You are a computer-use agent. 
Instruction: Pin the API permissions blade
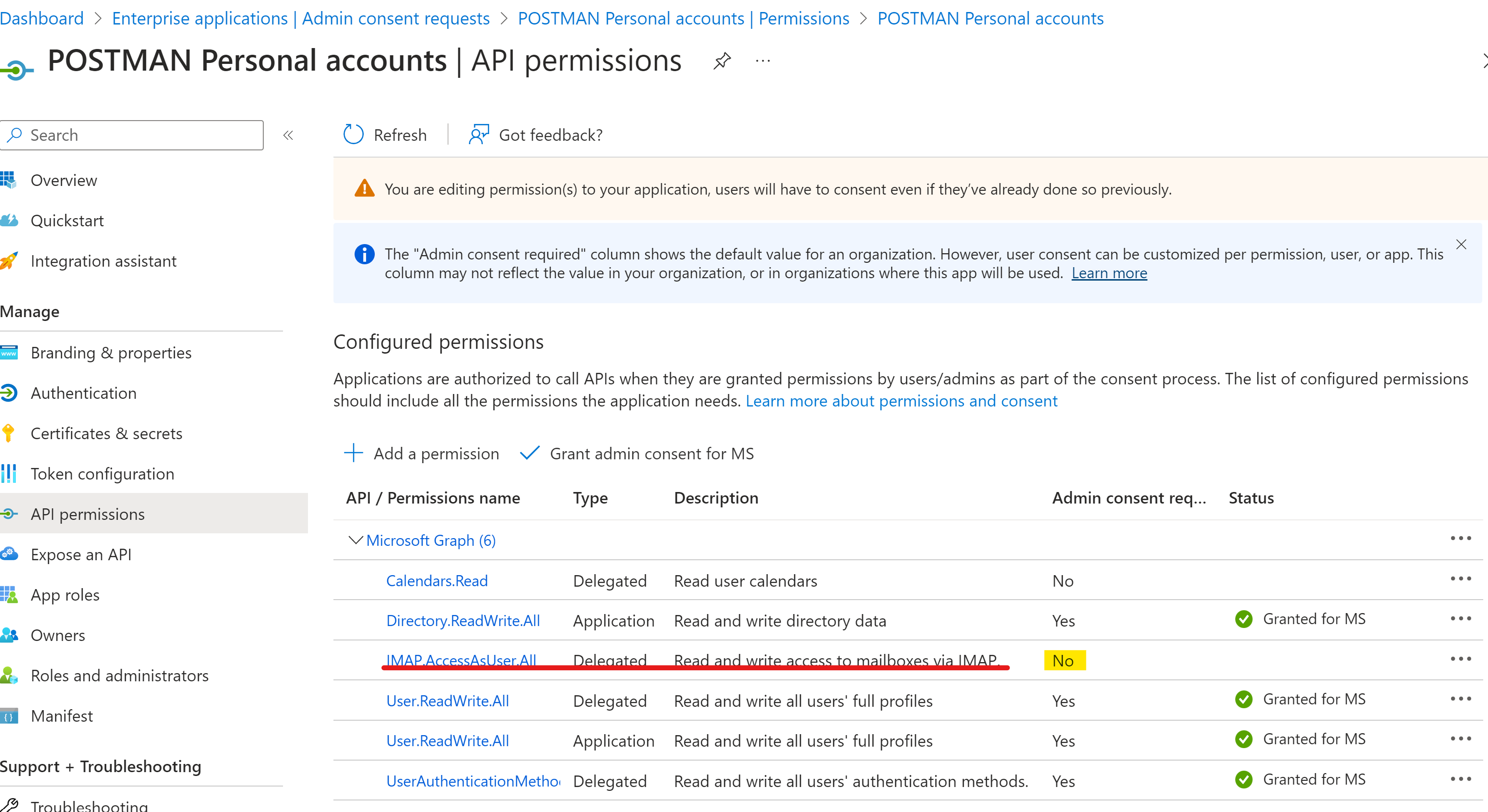722,60
